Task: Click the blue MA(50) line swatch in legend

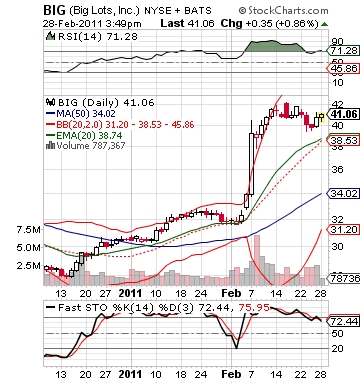Action: 50,114
